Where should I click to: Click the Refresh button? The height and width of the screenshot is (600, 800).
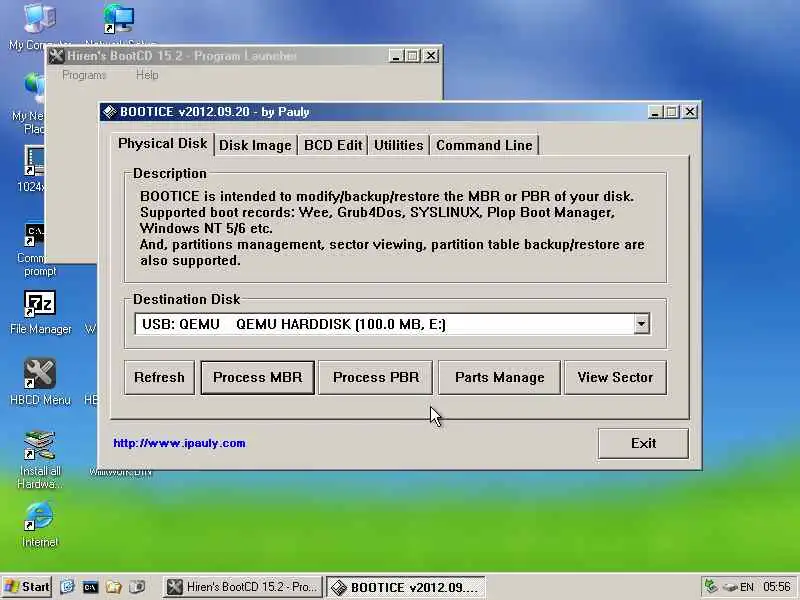tap(159, 378)
